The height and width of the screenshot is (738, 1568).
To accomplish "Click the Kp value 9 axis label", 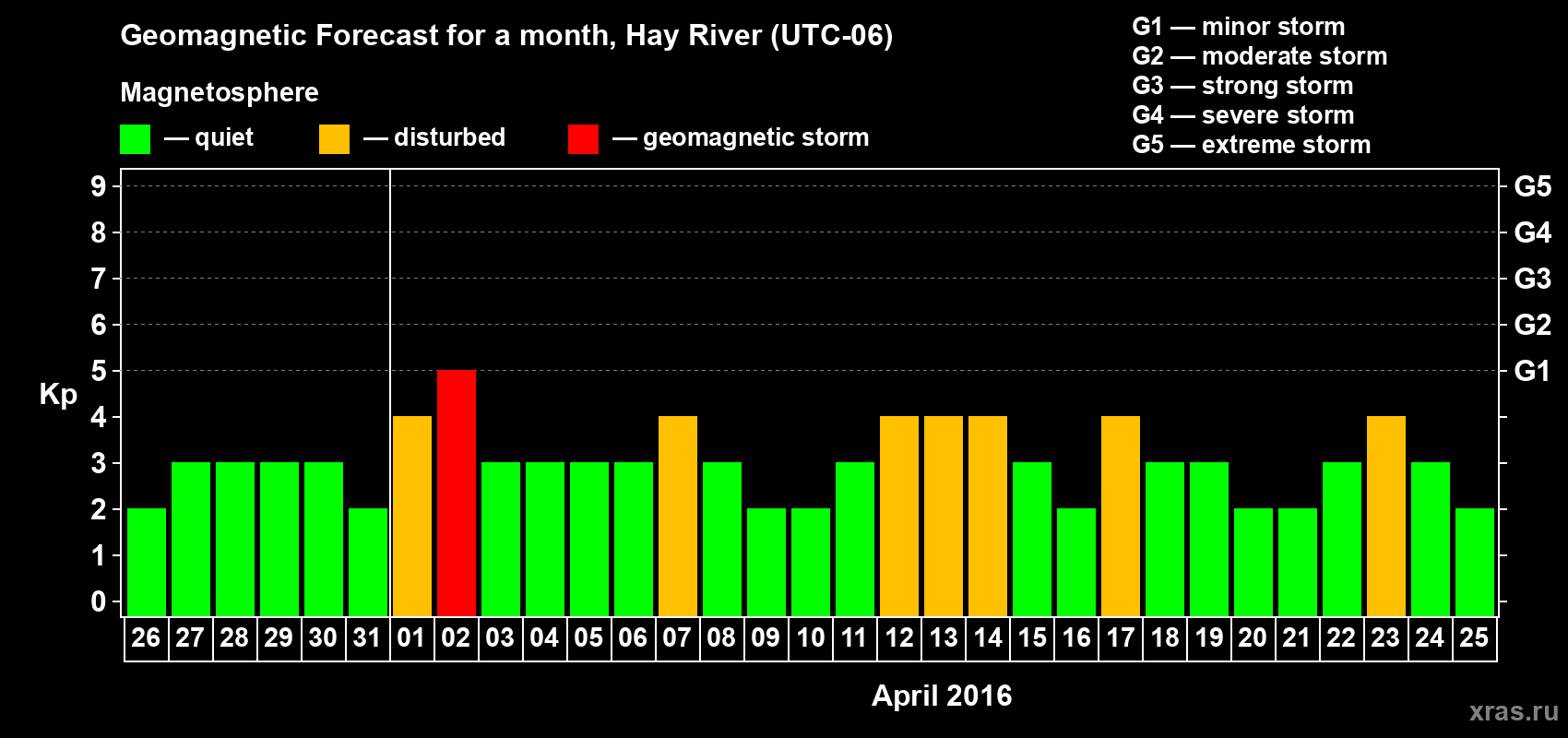I will click(x=99, y=186).
